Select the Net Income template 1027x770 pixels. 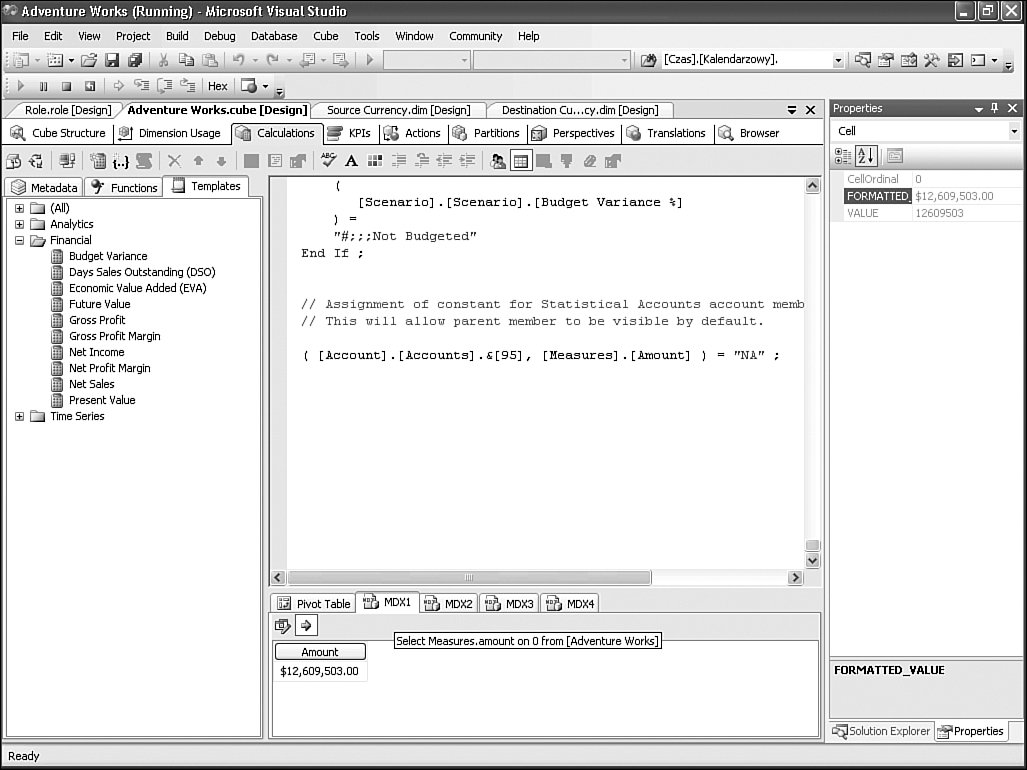(x=97, y=352)
